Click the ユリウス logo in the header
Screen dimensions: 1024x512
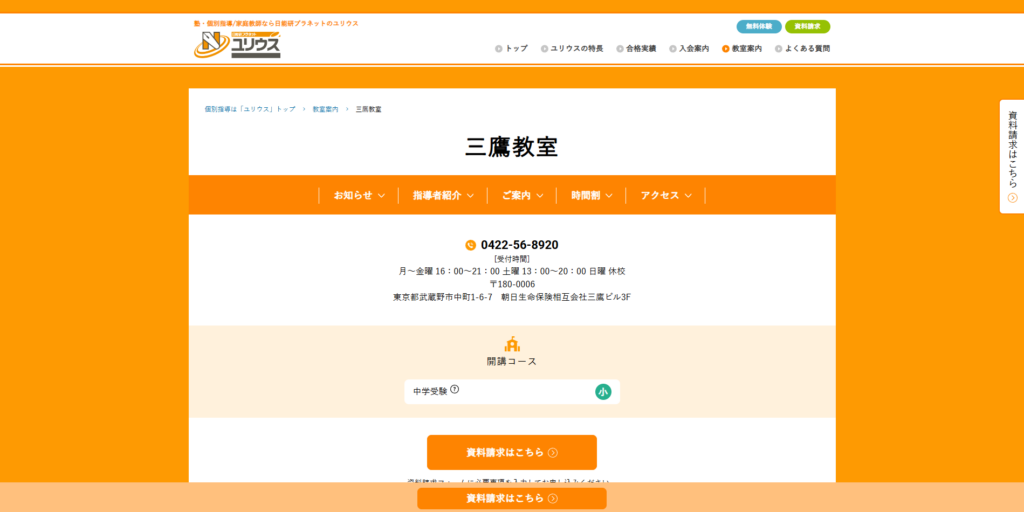click(237, 44)
